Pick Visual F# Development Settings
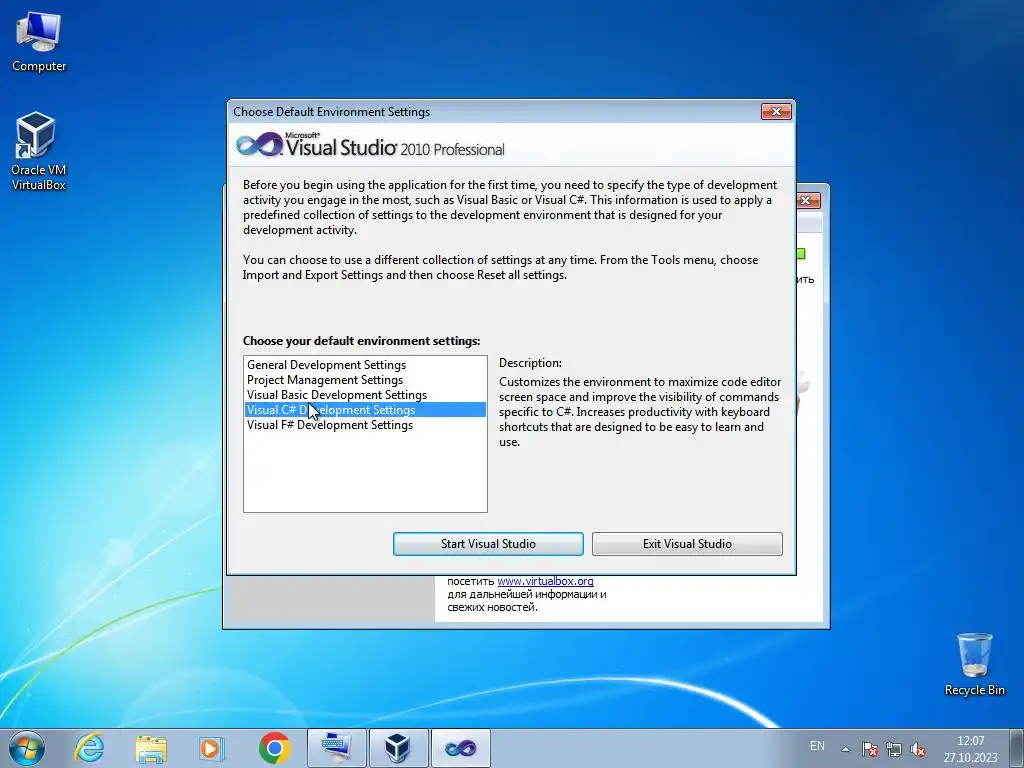The height and width of the screenshot is (768, 1024). (365, 425)
